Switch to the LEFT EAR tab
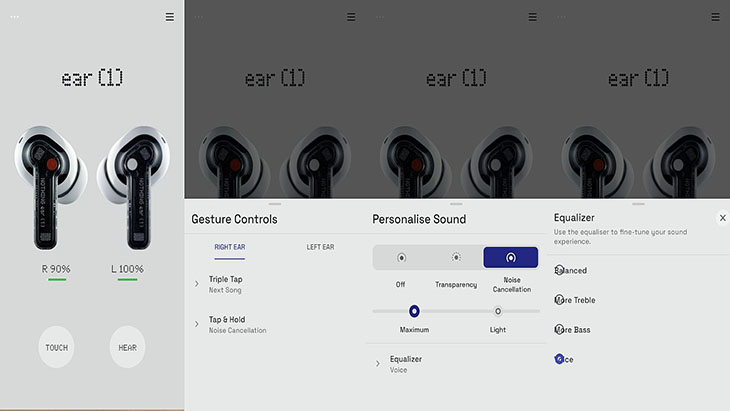 pyautogui.click(x=320, y=247)
